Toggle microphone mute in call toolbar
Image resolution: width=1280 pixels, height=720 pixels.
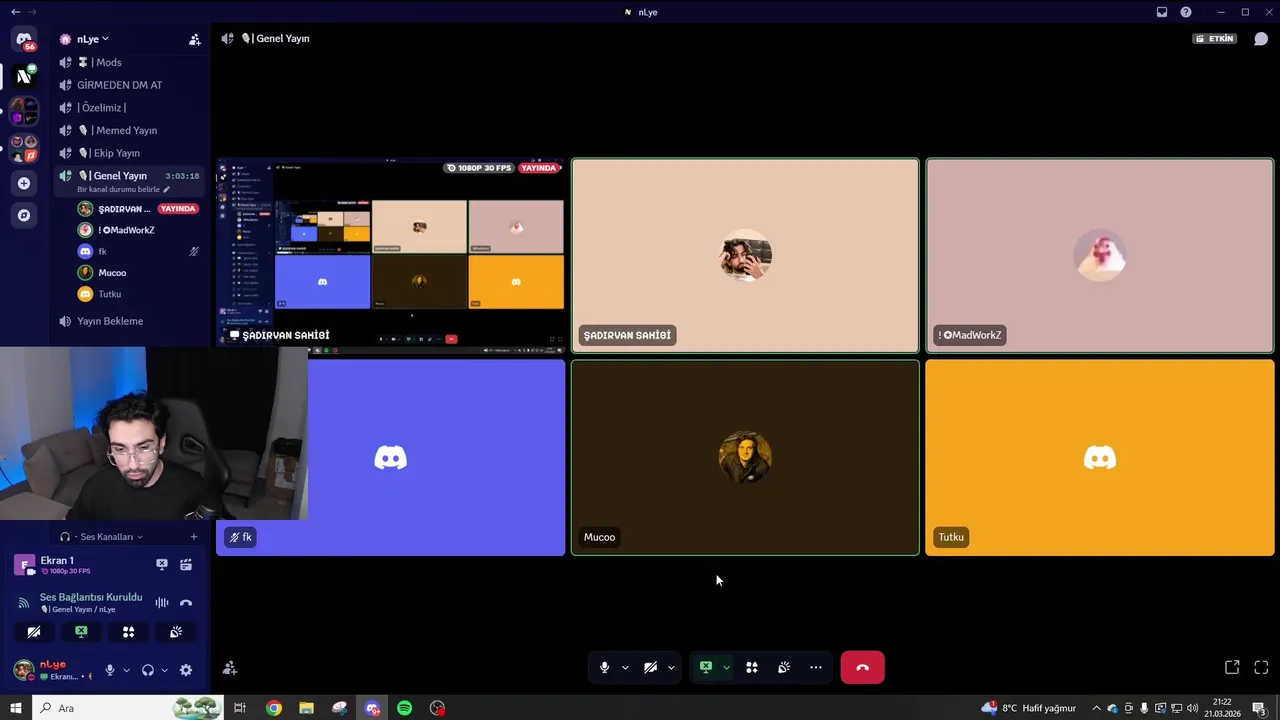tap(604, 667)
